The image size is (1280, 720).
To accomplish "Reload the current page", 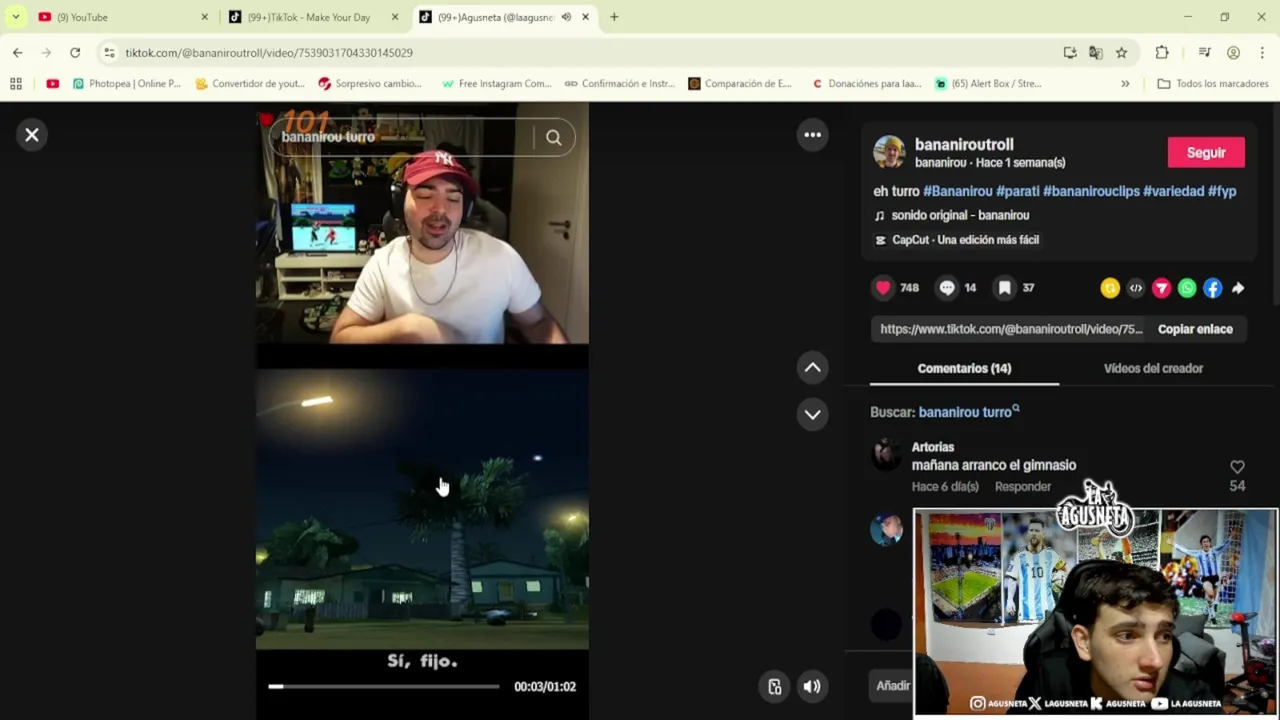I will [75, 53].
